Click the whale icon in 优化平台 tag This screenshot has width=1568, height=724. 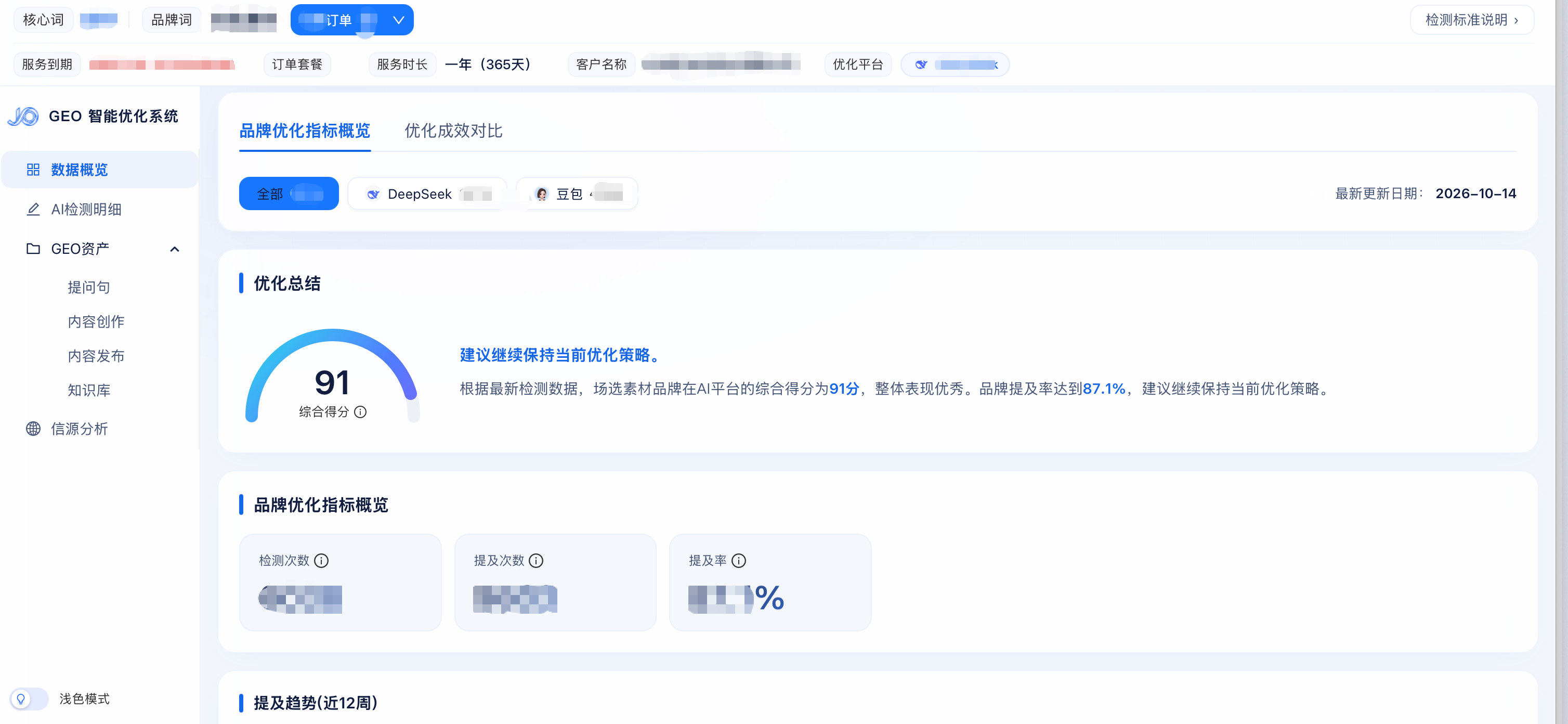point(921,64)
